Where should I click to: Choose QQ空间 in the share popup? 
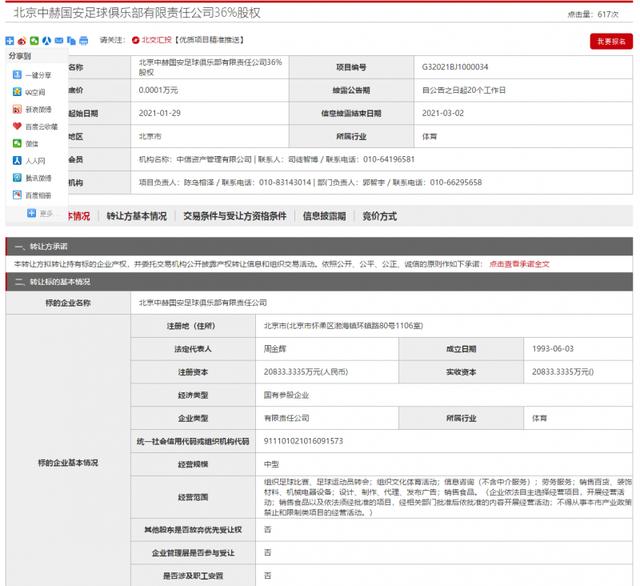click(29, 92)
